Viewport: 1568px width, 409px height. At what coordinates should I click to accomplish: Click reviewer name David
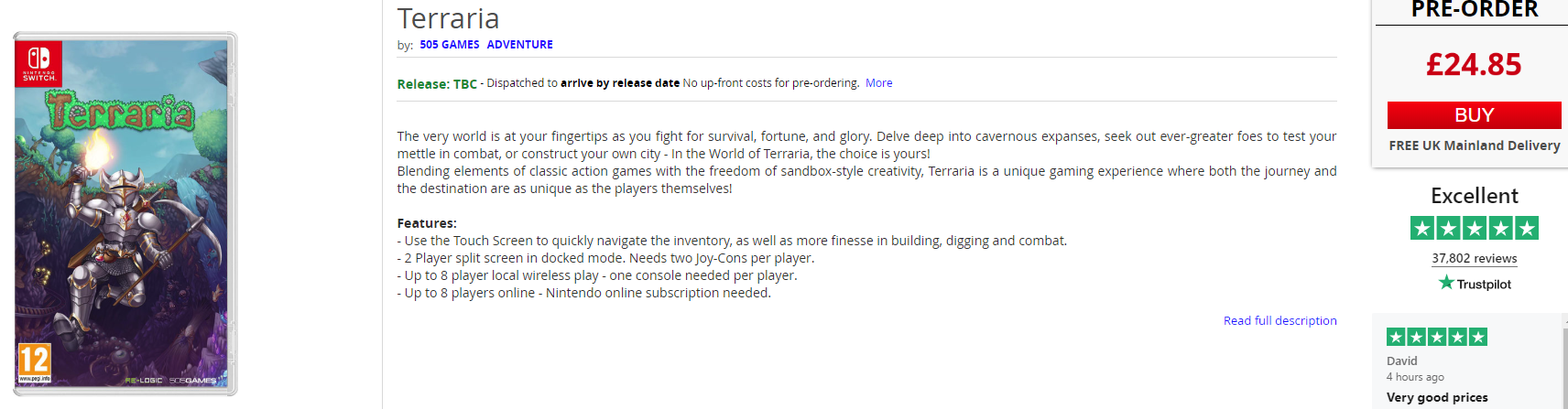[1401, 361]
